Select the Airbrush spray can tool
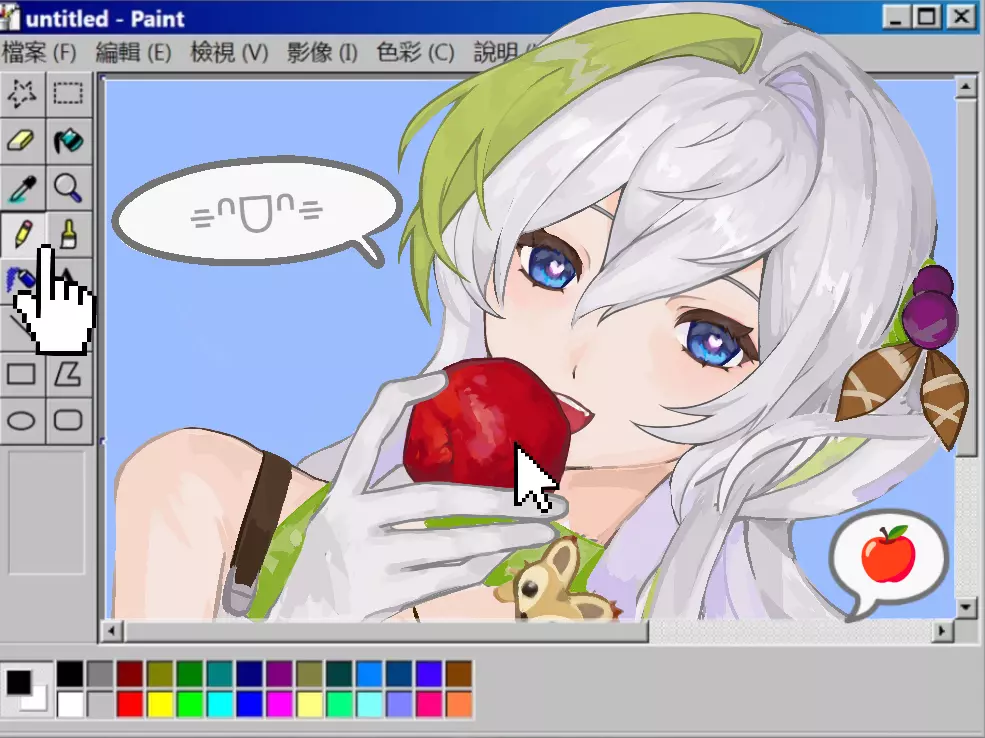The image size is (985, 738). 19,278
